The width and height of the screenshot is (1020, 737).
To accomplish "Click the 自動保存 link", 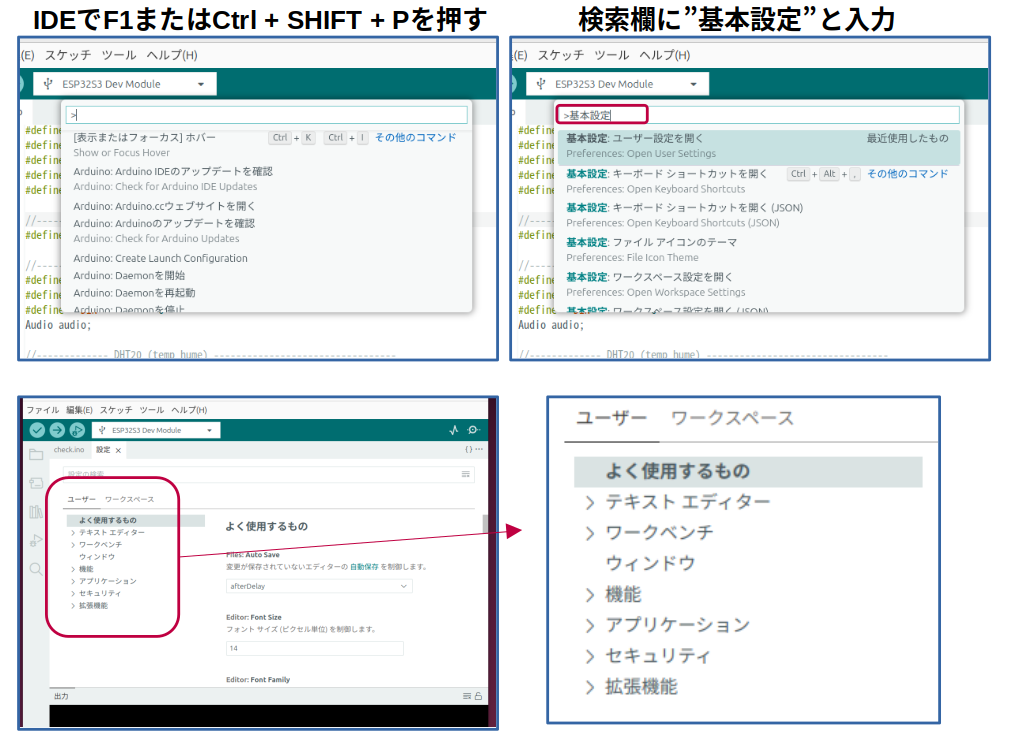I will click(x=363, y=567).
